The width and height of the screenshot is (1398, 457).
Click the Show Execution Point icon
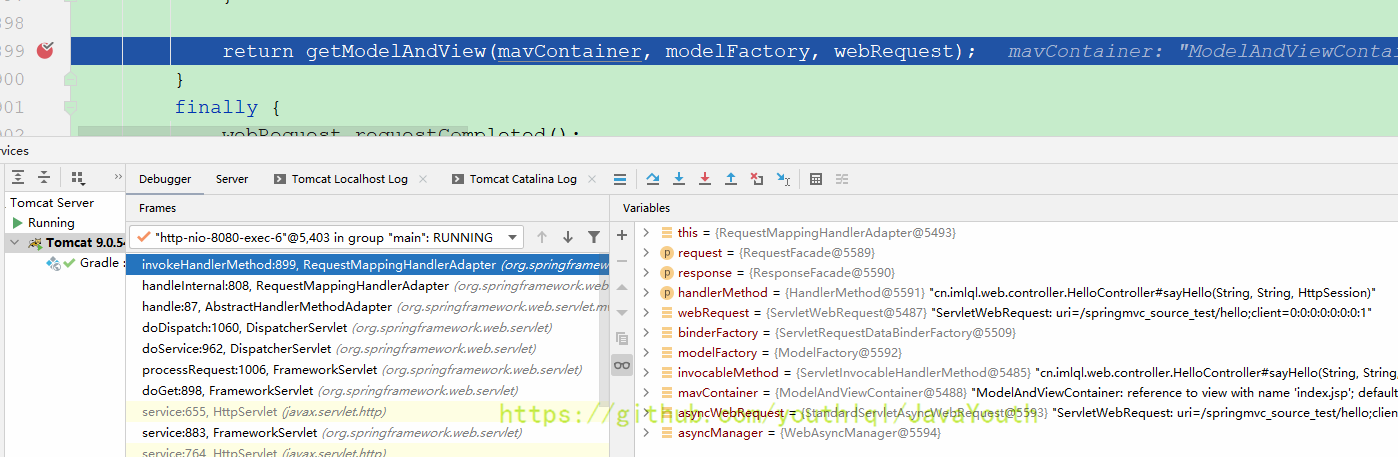click(620, 179)
